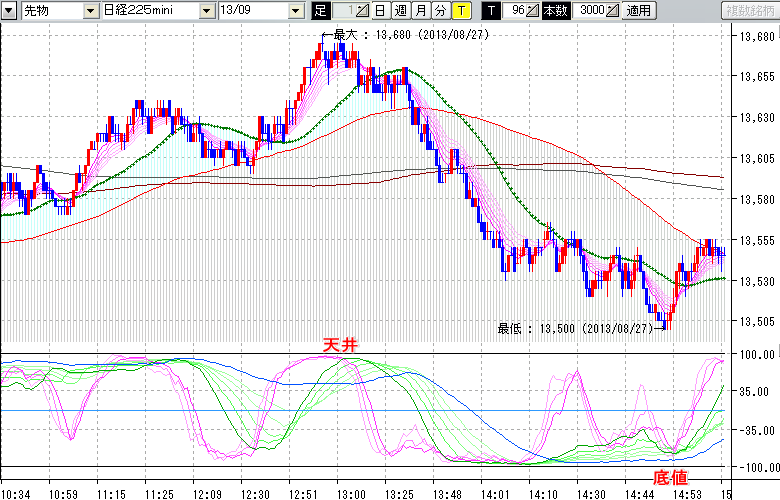
Task: Open the far-left toolbar dropdown arrow
Action: (9, 11)
